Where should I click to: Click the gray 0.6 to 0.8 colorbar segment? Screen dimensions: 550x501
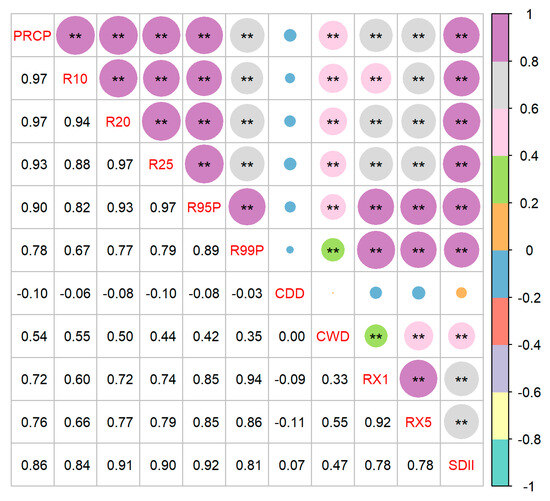[500, 85]
